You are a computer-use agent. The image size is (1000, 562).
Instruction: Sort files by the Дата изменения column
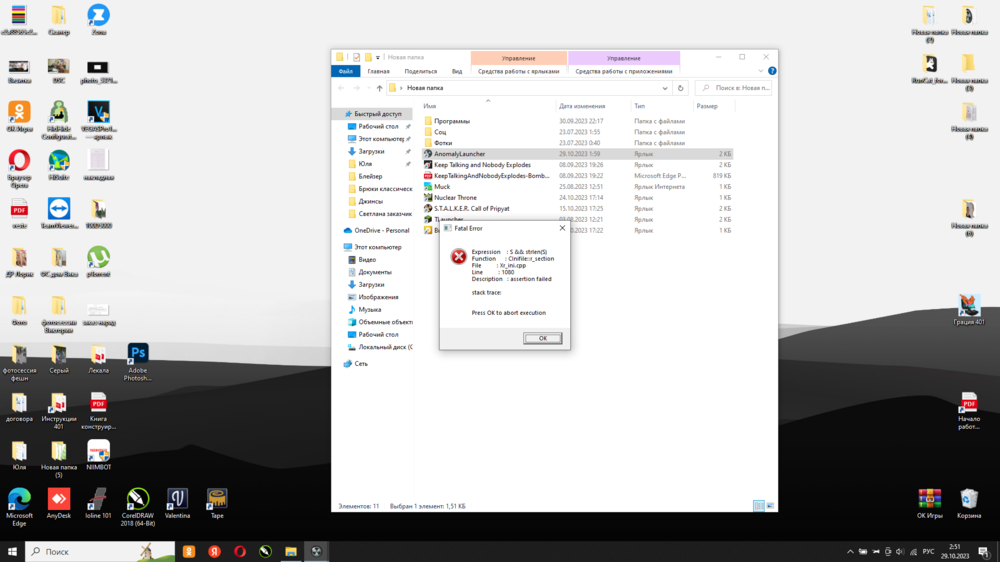pyautogui.click(x=582, y=105)
